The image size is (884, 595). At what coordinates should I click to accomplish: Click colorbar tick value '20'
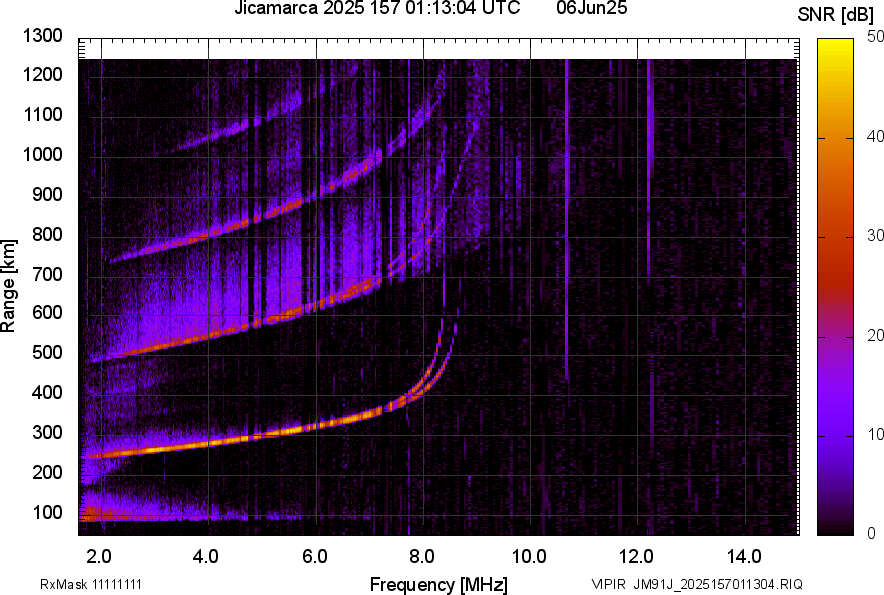click(875, 335)
